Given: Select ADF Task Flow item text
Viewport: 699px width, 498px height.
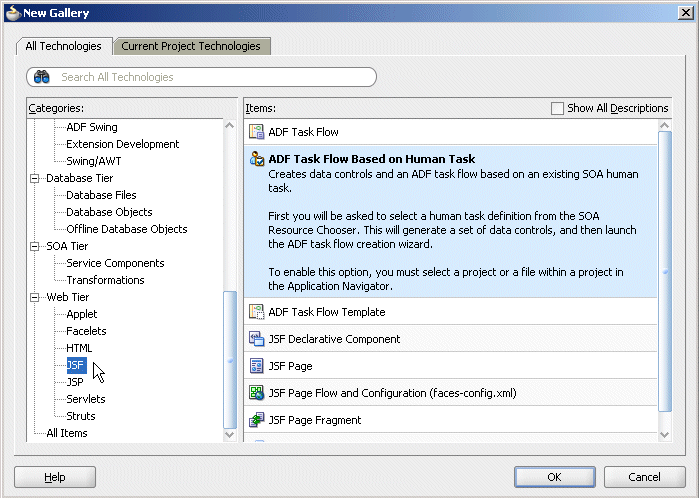Looking at the screenshot, I should coord(303,132).
